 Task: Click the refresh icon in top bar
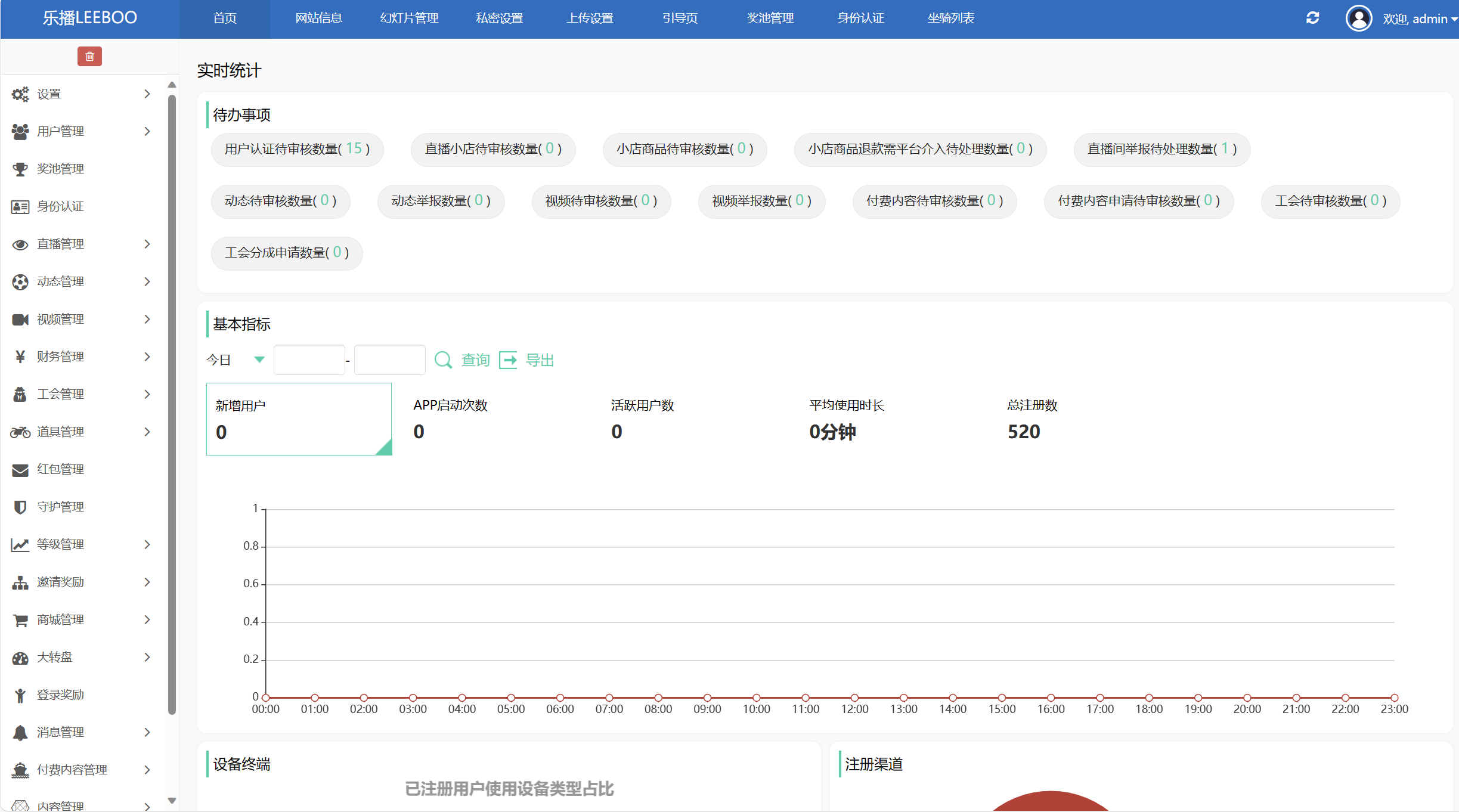click(x=1312, y=18)
